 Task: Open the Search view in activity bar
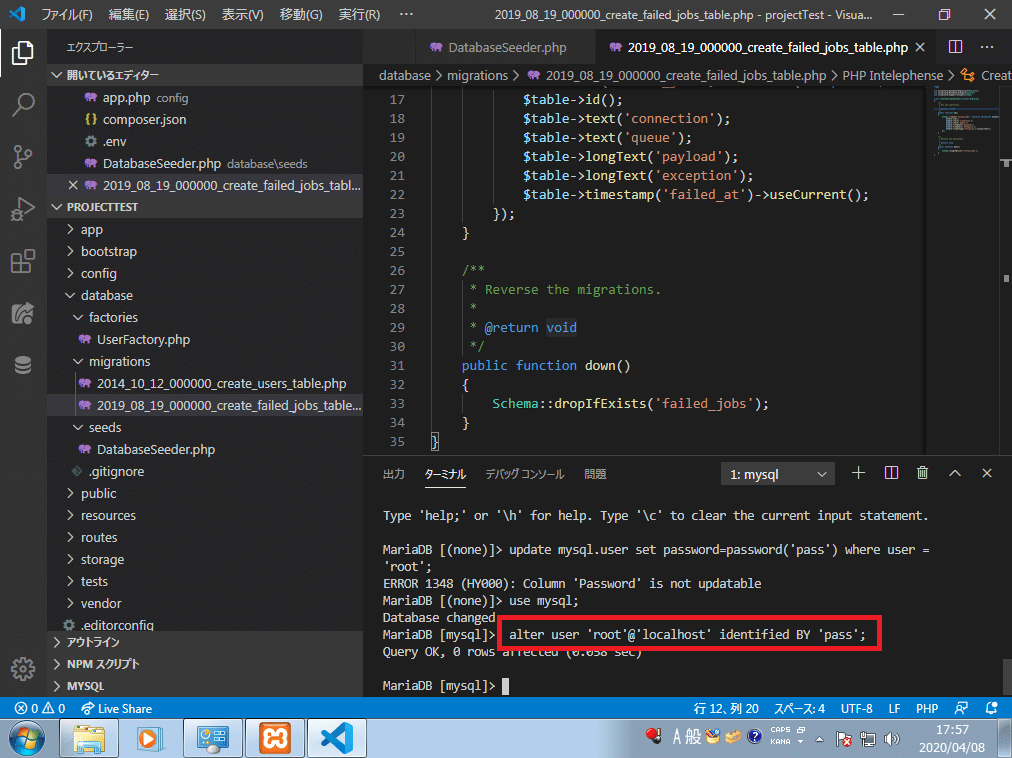[23, 105]
